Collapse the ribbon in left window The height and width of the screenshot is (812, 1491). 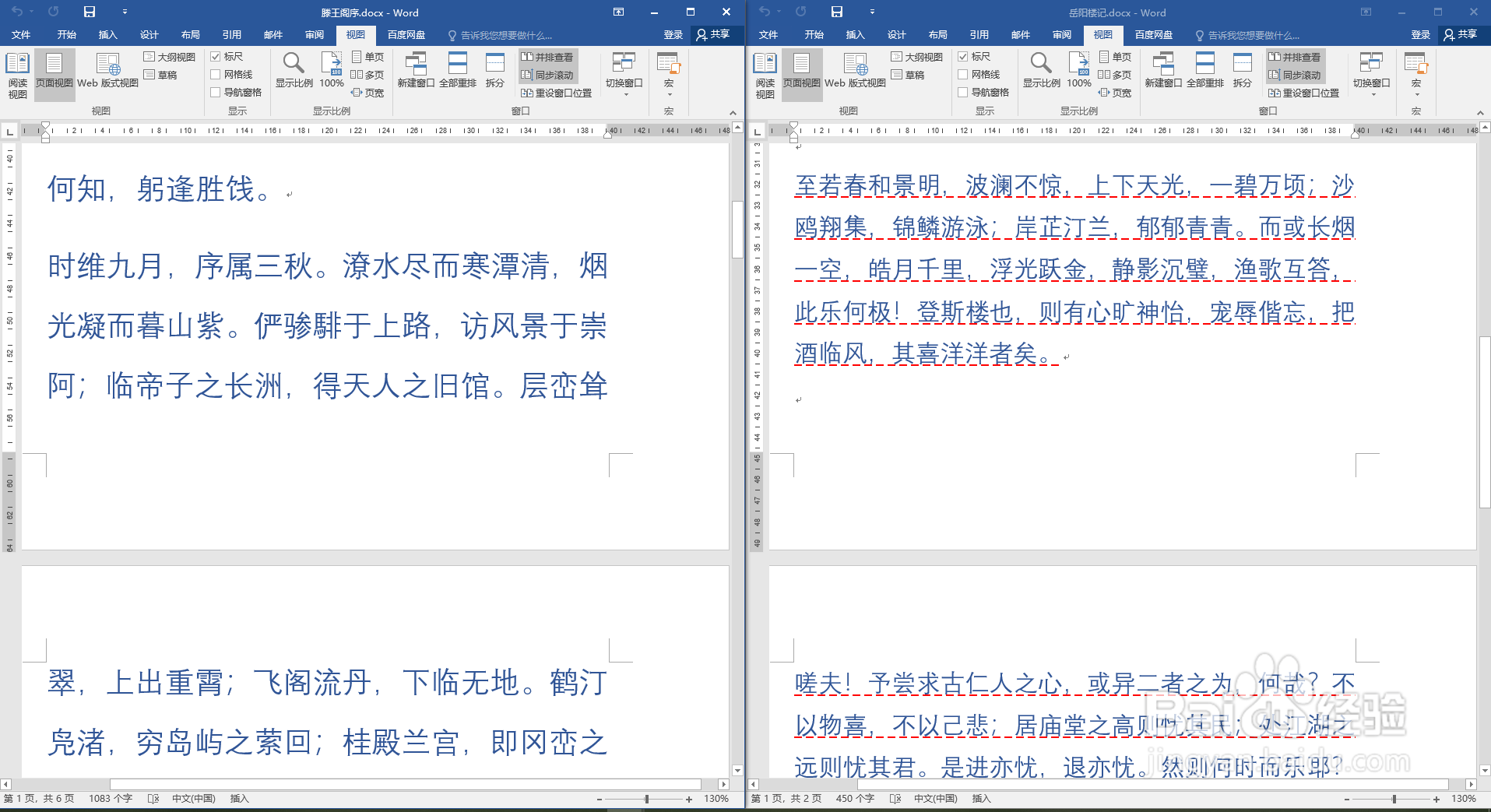733,112
